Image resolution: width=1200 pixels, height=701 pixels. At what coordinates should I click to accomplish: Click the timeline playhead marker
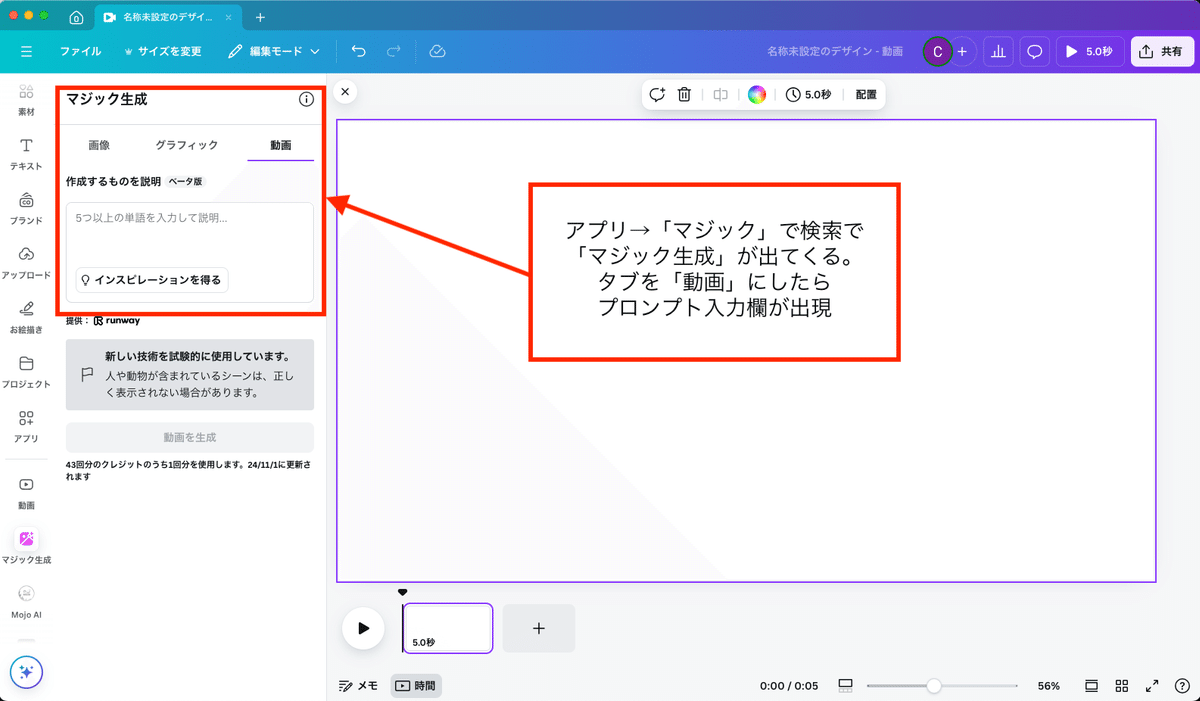[x=403, y=592]
